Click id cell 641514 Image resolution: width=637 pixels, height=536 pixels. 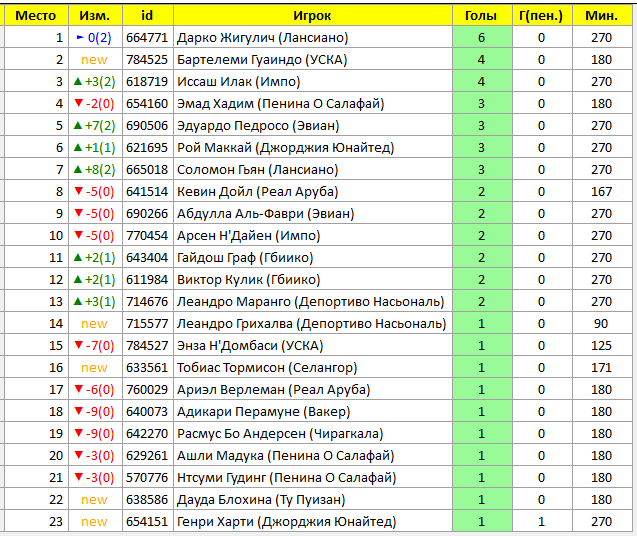(x=147, y=191)
